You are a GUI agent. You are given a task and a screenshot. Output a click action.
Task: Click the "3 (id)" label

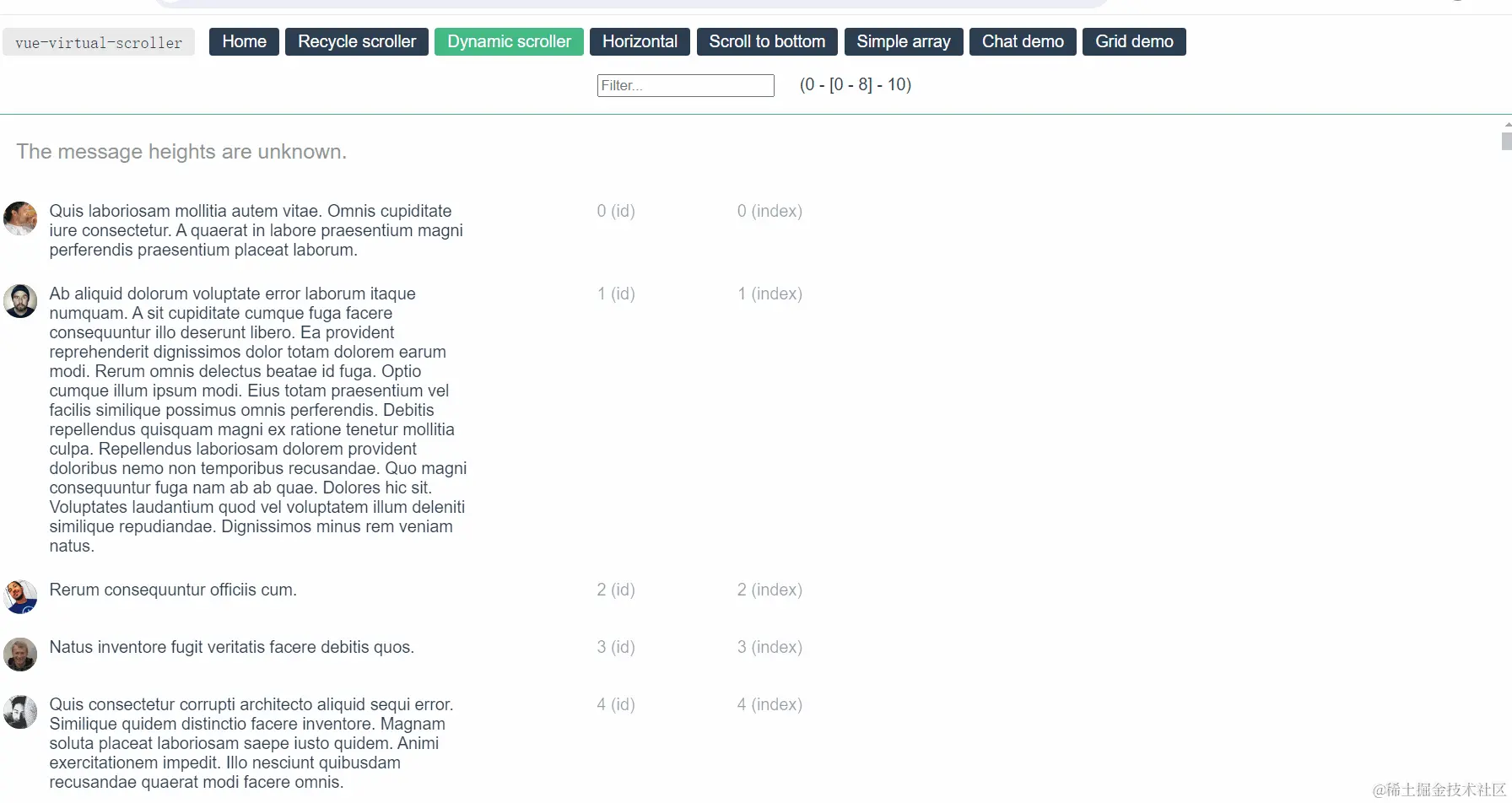pyautogui.click(x=616, y=647)
